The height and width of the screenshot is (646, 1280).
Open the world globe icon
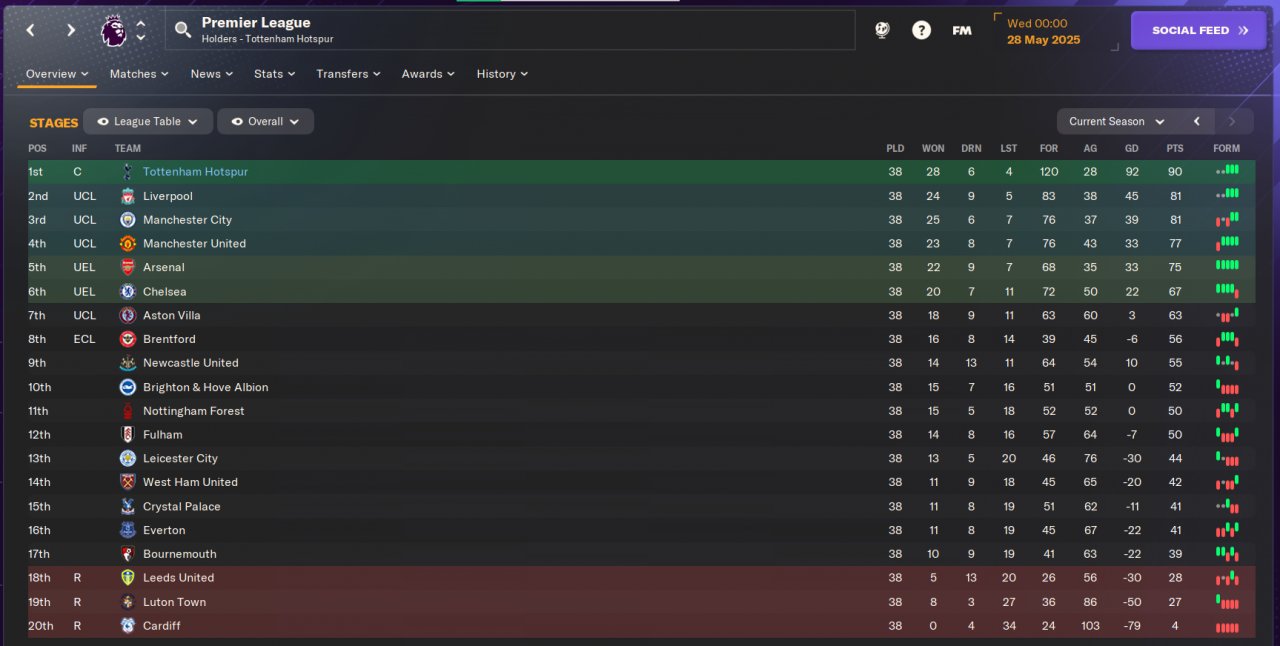[882, 30]
